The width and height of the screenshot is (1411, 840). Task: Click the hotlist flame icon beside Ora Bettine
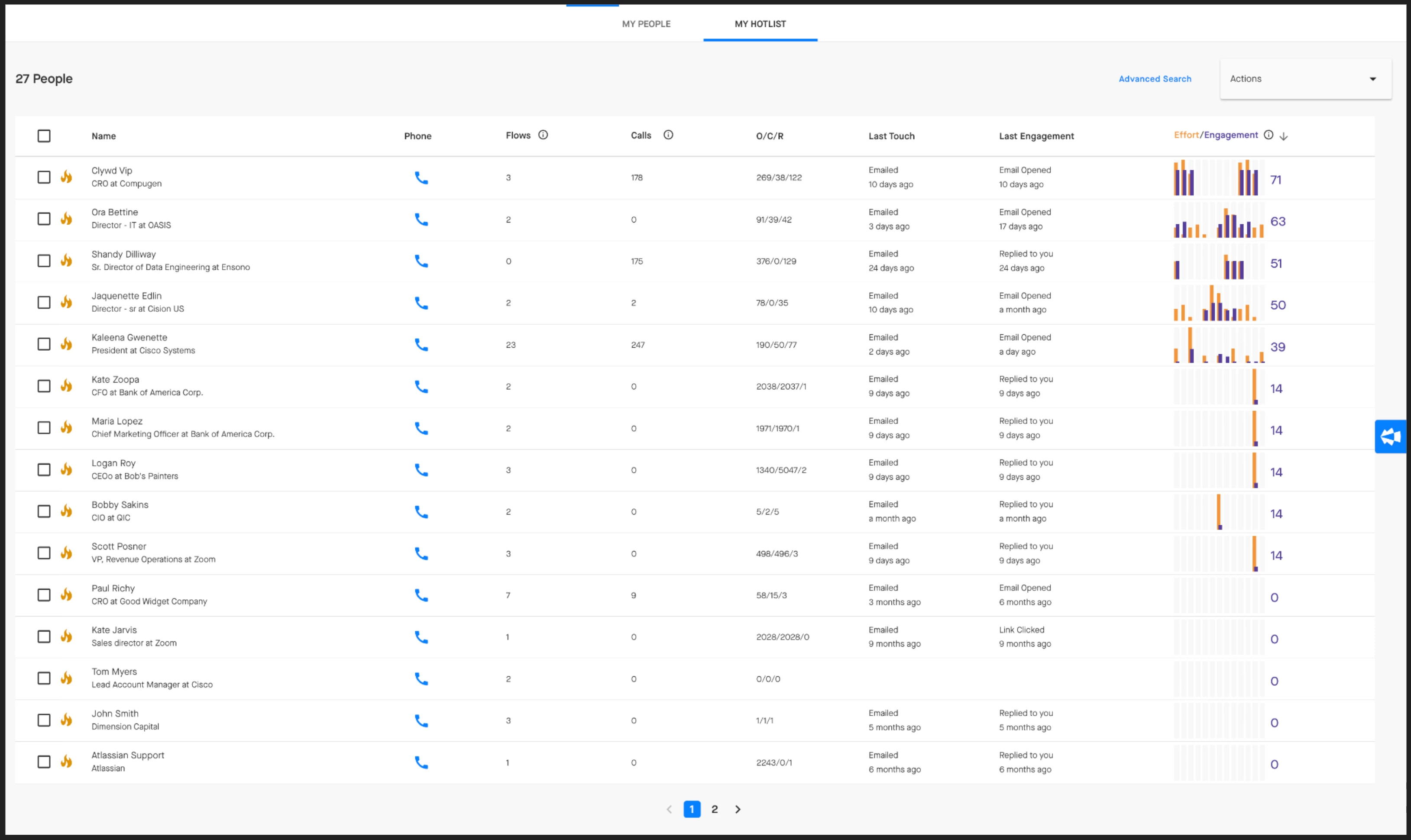67,219
